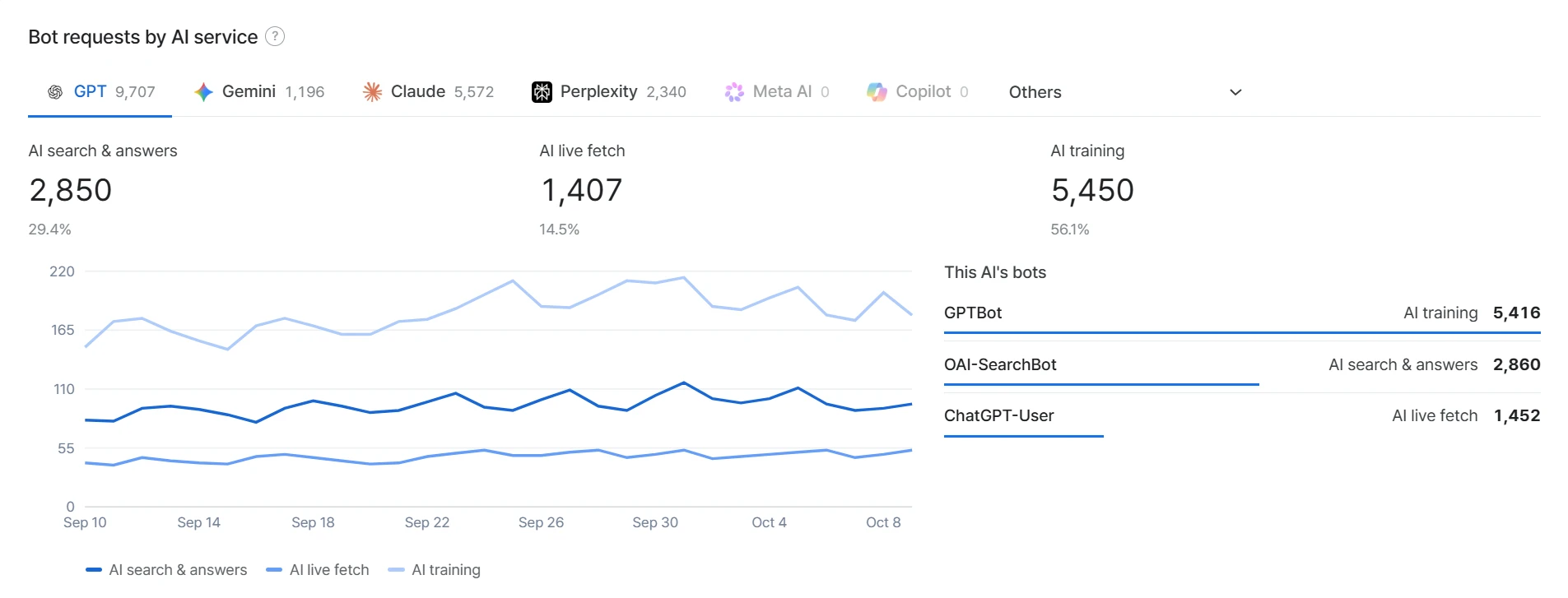Switch to the GPT tab
The image size is (1568, 598).
100,92
